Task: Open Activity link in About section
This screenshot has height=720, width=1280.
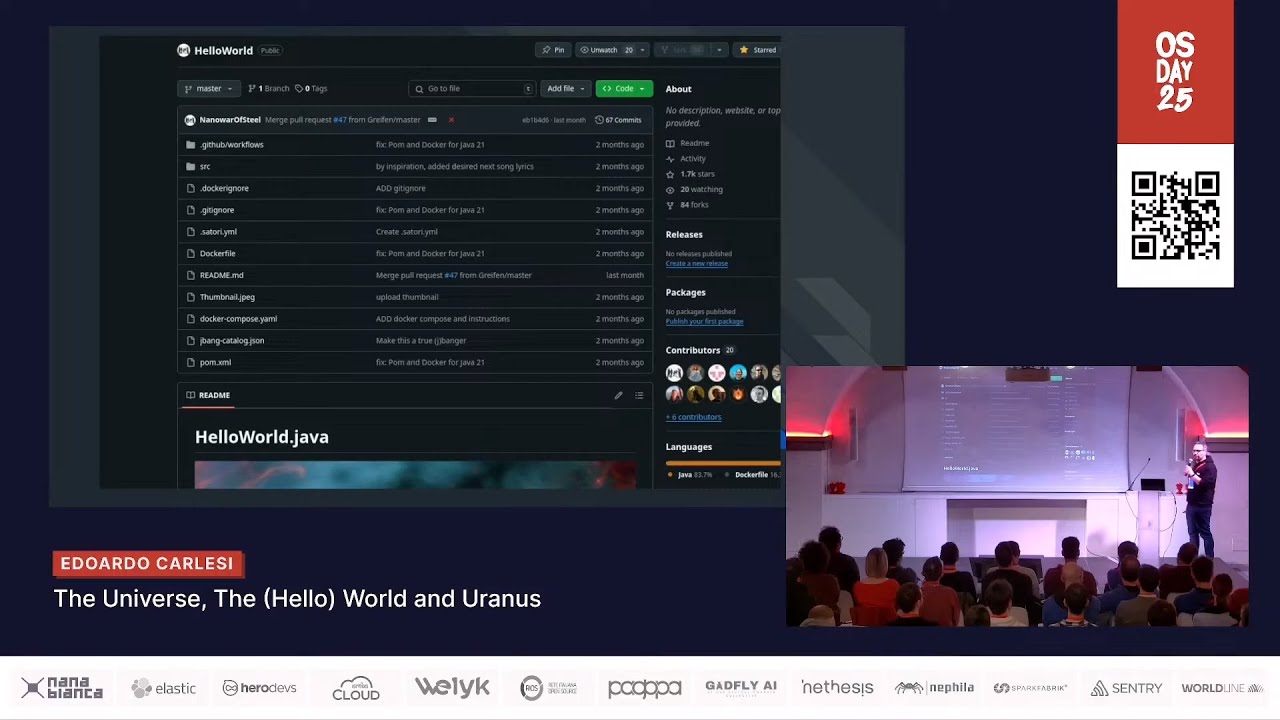Action: [686, 159]
